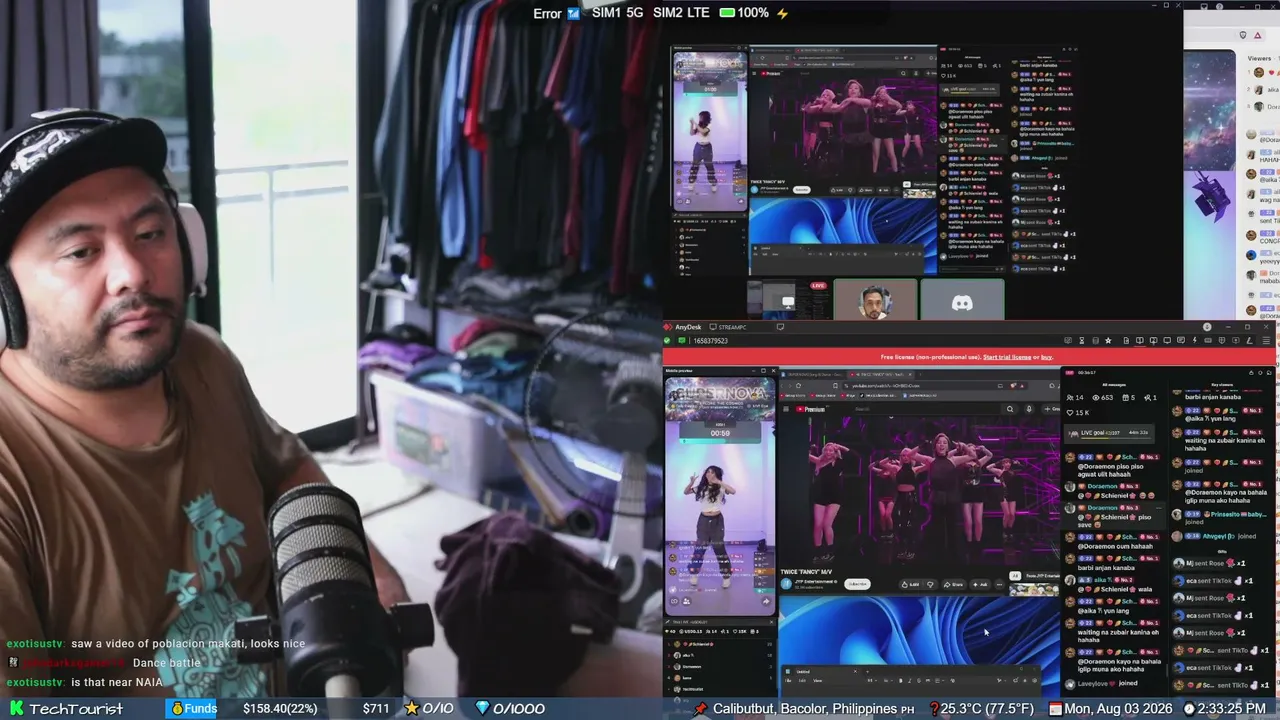This screenshot has width=1280, height=720.
Task: Click the 100% battery indicator
Action: 745,13
